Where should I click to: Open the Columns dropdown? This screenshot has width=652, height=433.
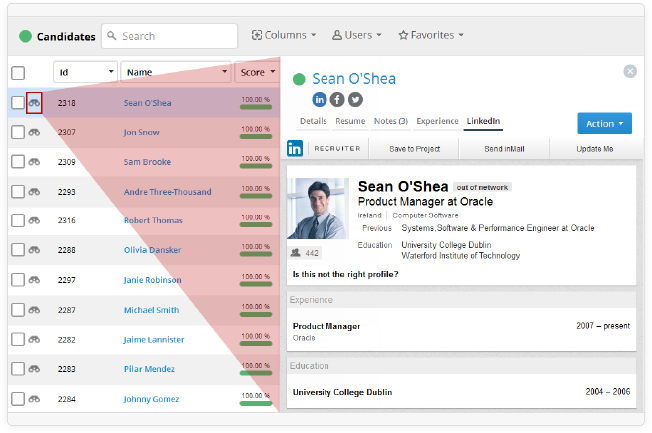coord(283,35)
